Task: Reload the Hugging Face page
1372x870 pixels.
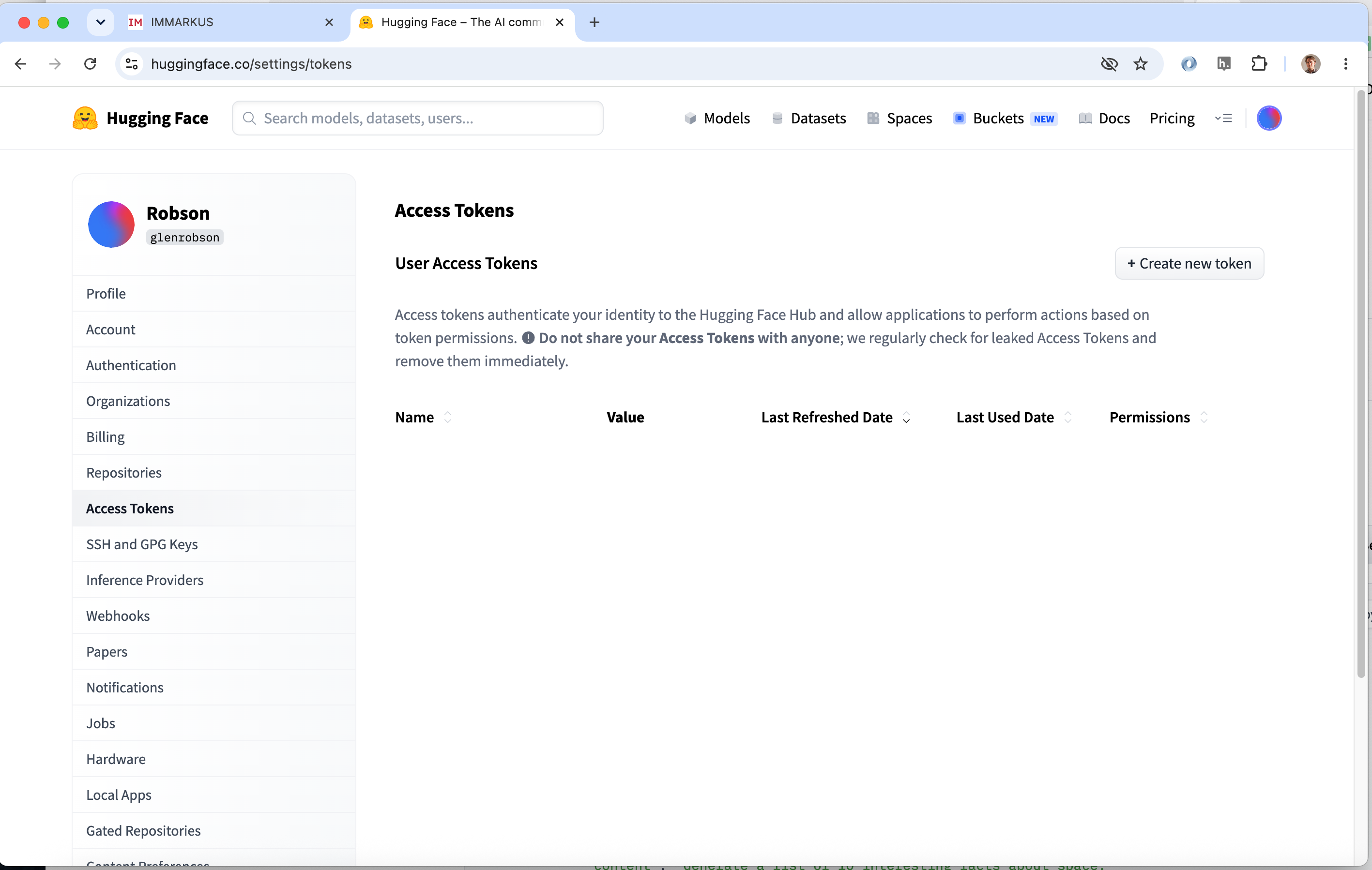Action: (90, 64)
